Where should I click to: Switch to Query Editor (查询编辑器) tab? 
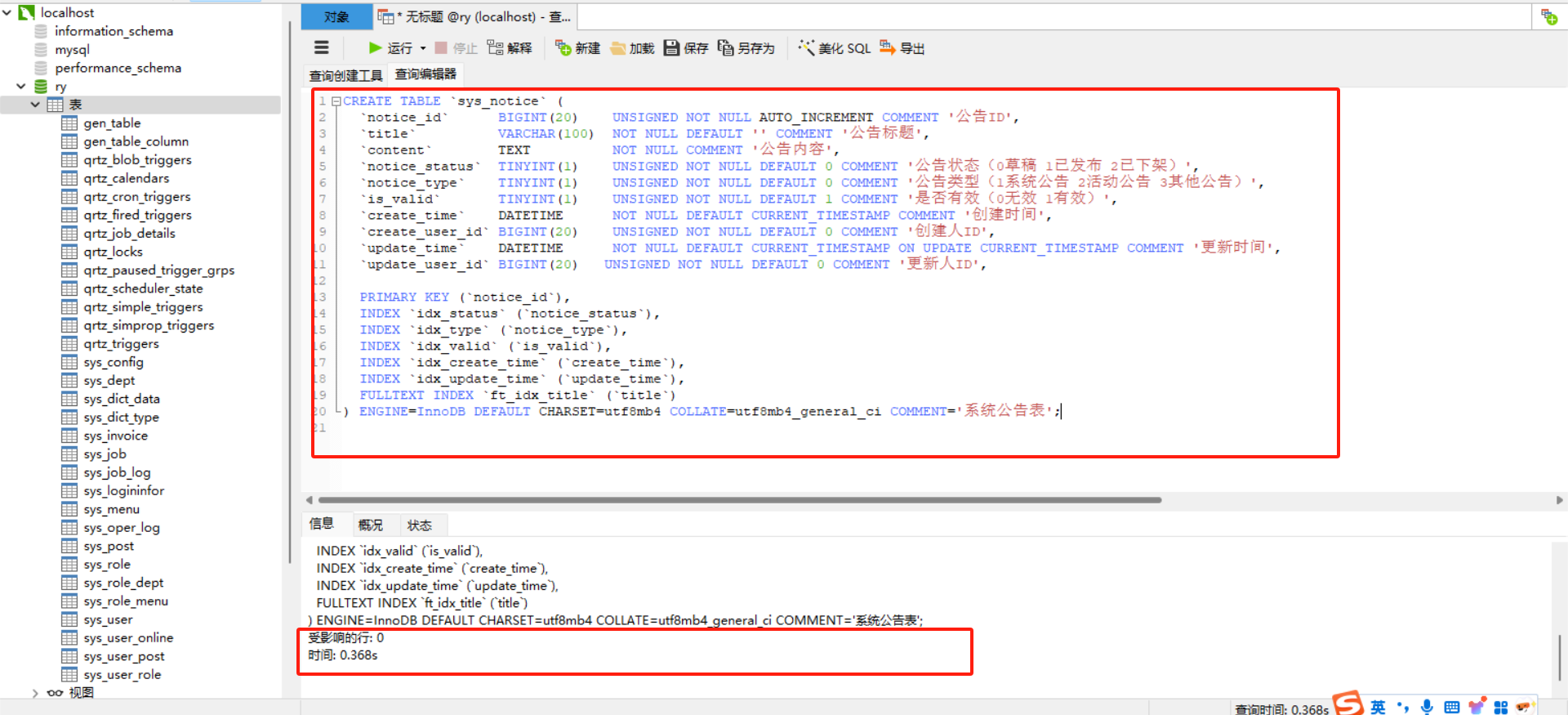425,74
